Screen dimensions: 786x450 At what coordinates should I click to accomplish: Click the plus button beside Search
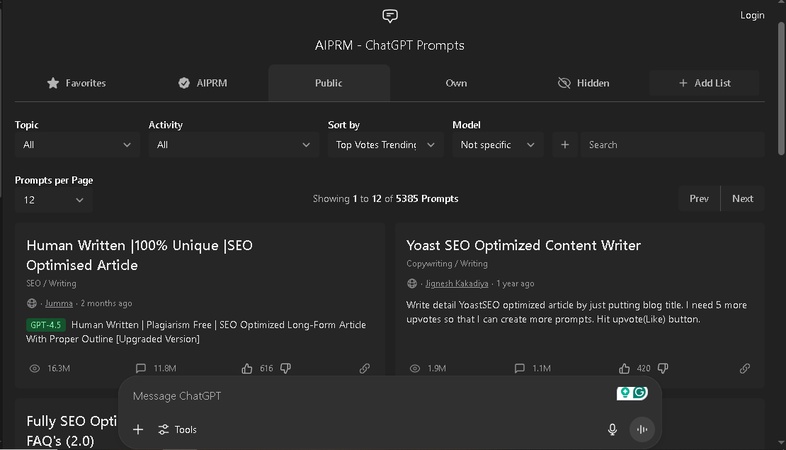(565, 145)
